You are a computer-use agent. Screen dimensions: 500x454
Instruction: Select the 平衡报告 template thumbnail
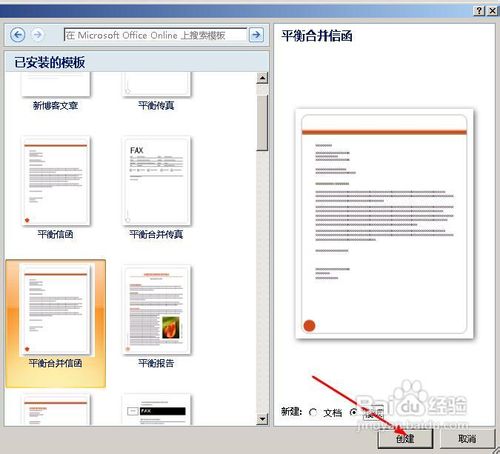156,309
